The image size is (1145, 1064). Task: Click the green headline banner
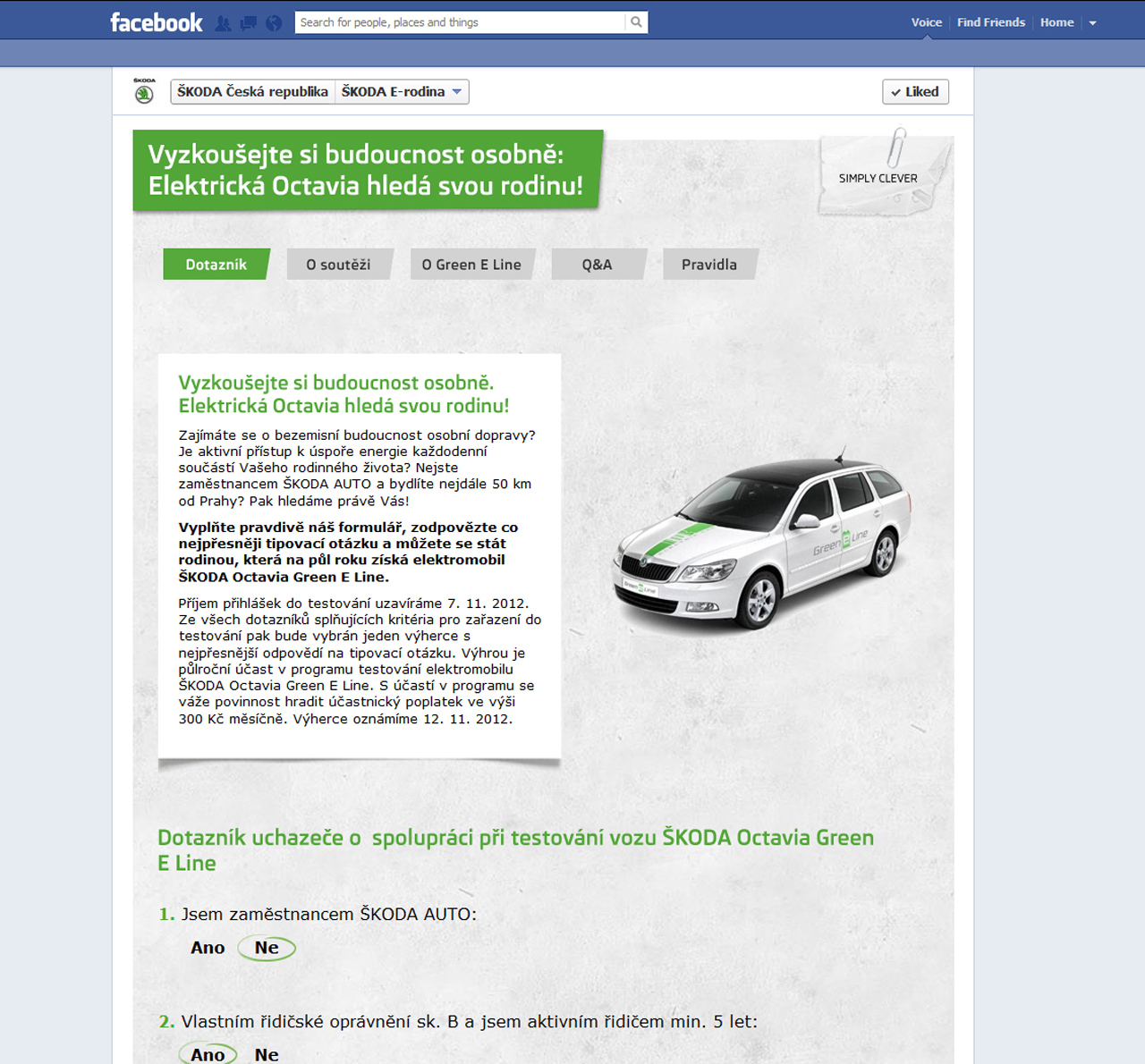coord(367,170)
